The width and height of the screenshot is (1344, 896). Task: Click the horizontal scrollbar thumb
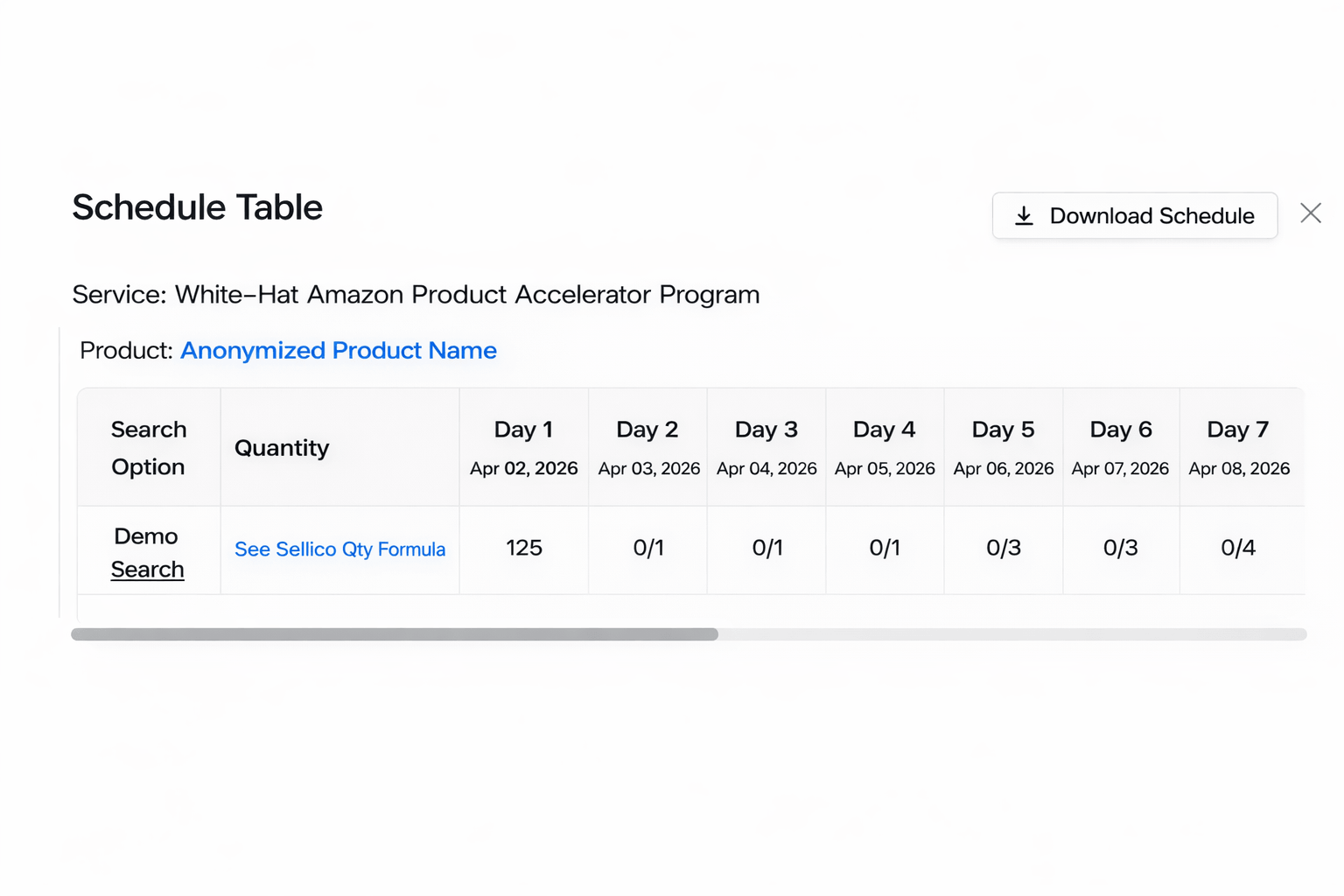tap(394, 634)
